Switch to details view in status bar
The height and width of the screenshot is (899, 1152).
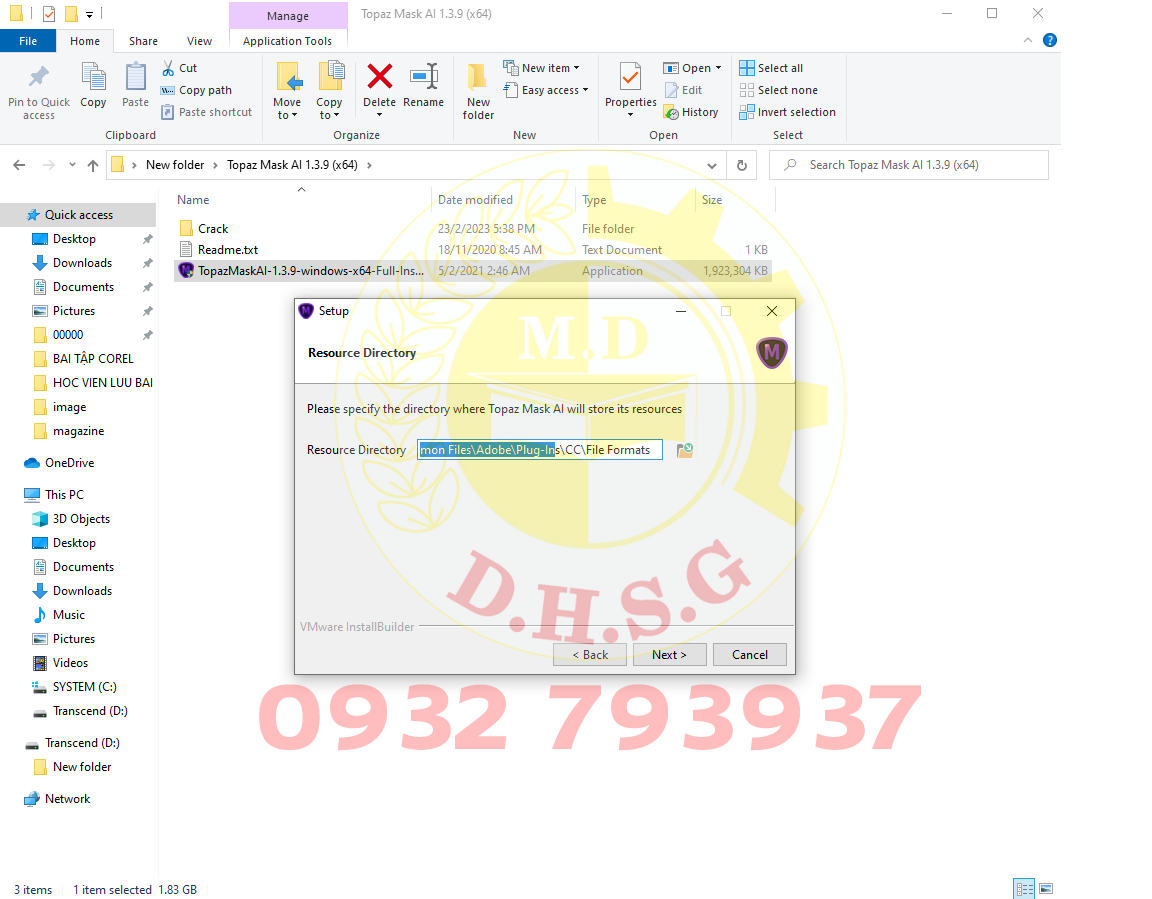[x=1024, y=889]
